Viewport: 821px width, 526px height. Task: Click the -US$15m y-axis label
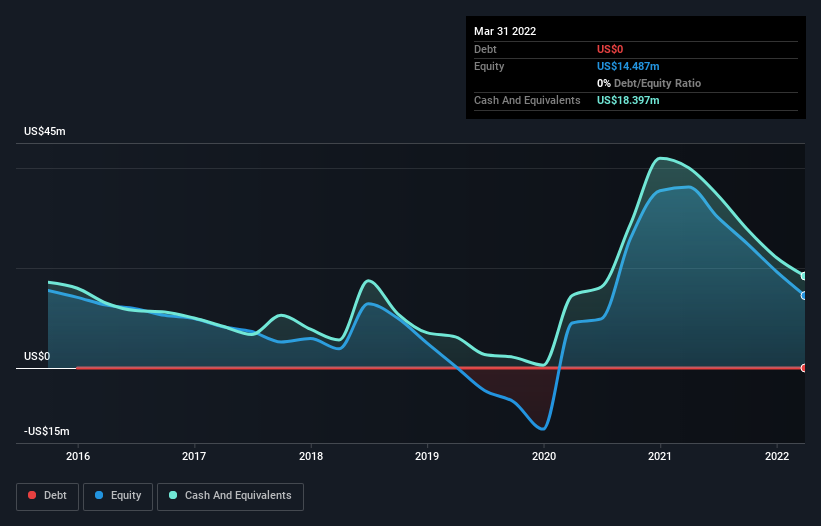47,431
